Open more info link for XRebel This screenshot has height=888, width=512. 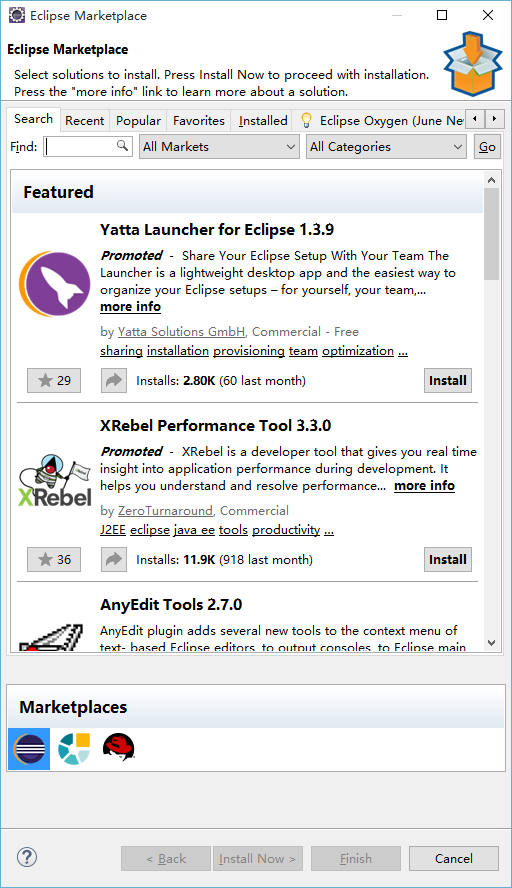click(424, 485)
